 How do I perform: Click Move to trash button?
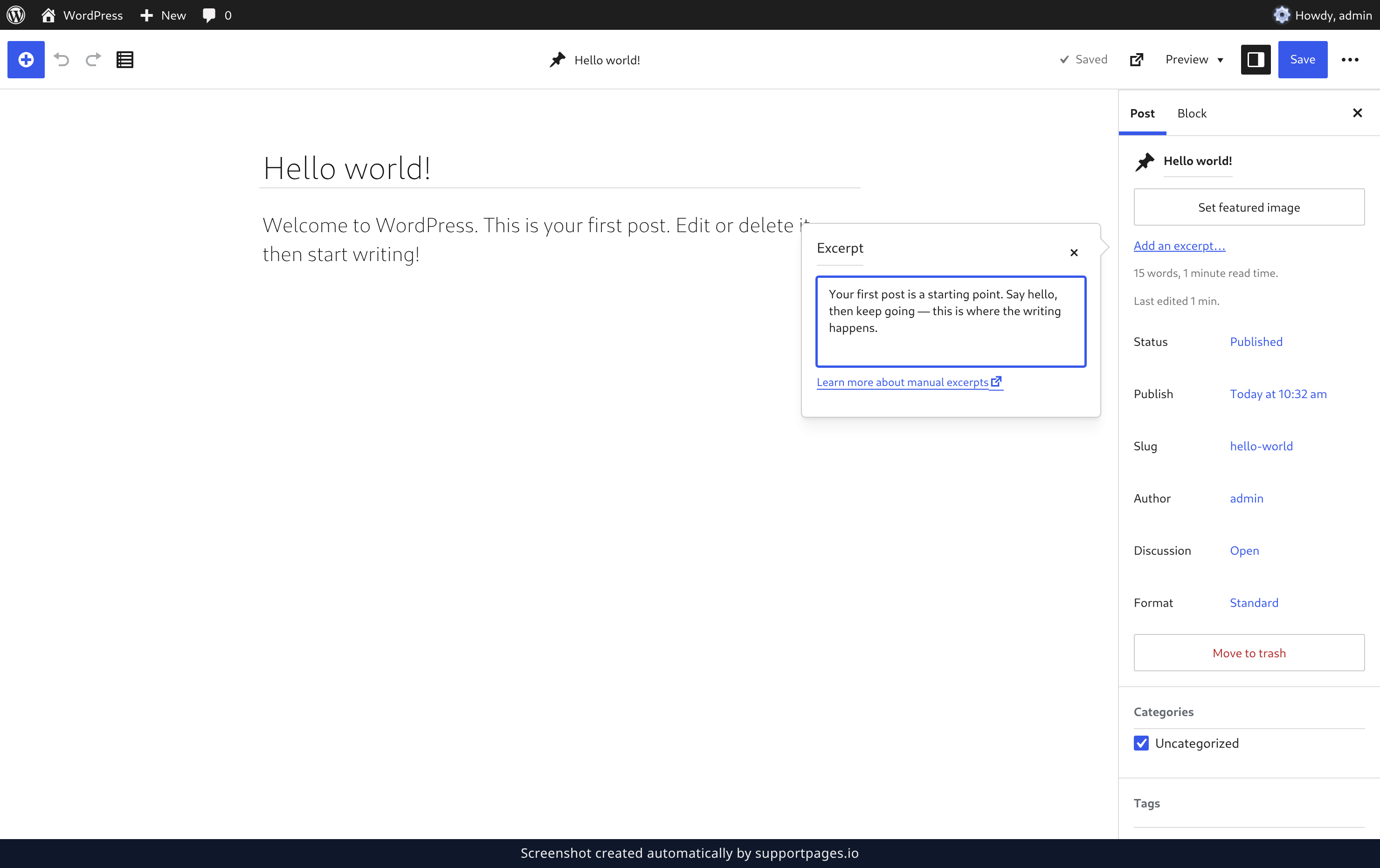pyautogui.click(x=1249, y=653)
